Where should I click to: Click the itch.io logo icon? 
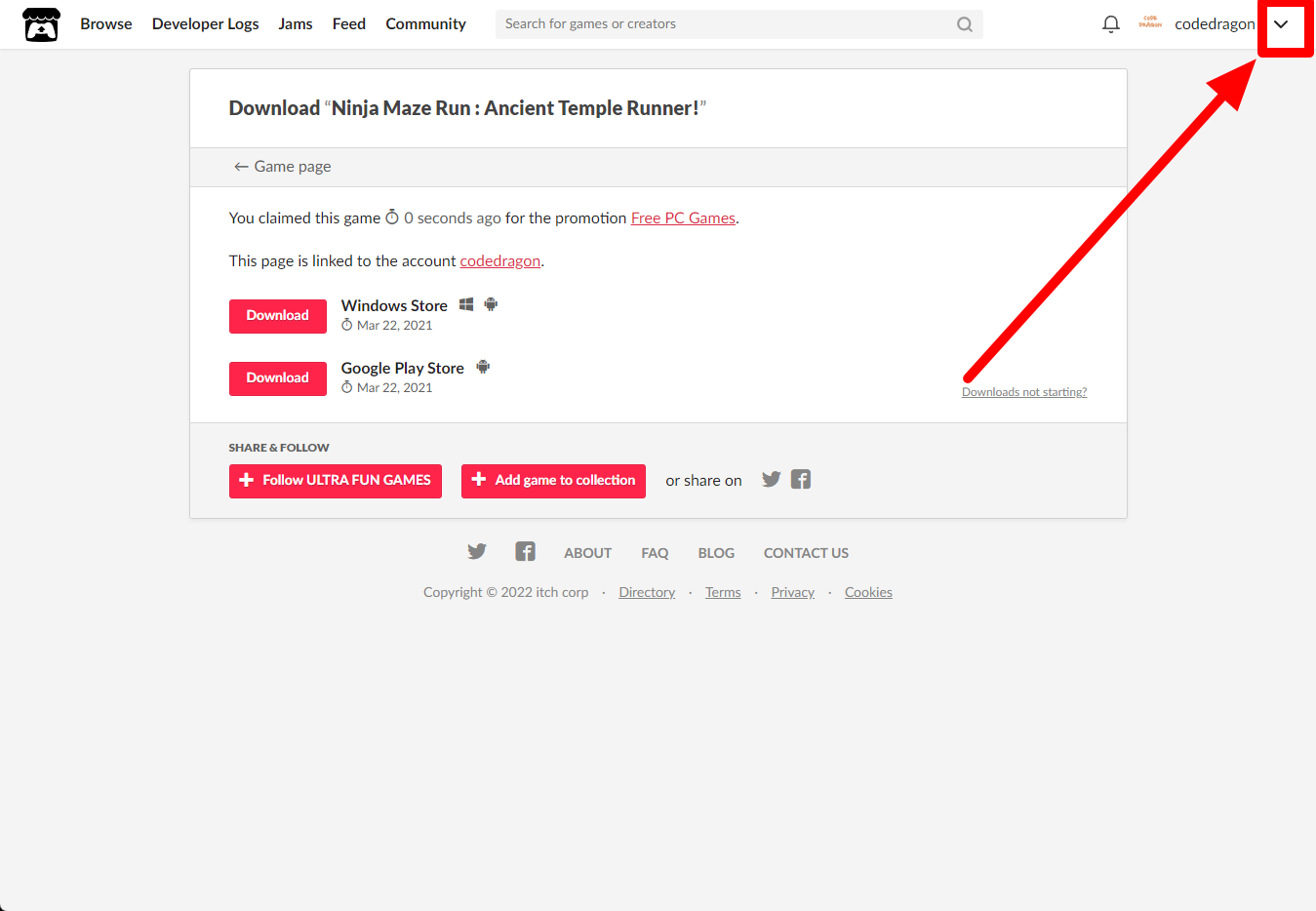(41, 24)
